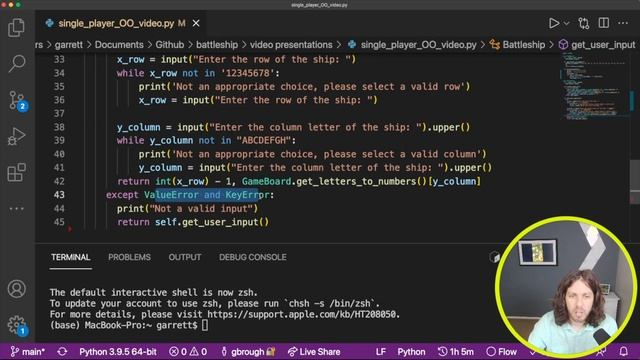Open the Explorer view in the activity bar
The image size is (640, 360).
pos(16,28)
